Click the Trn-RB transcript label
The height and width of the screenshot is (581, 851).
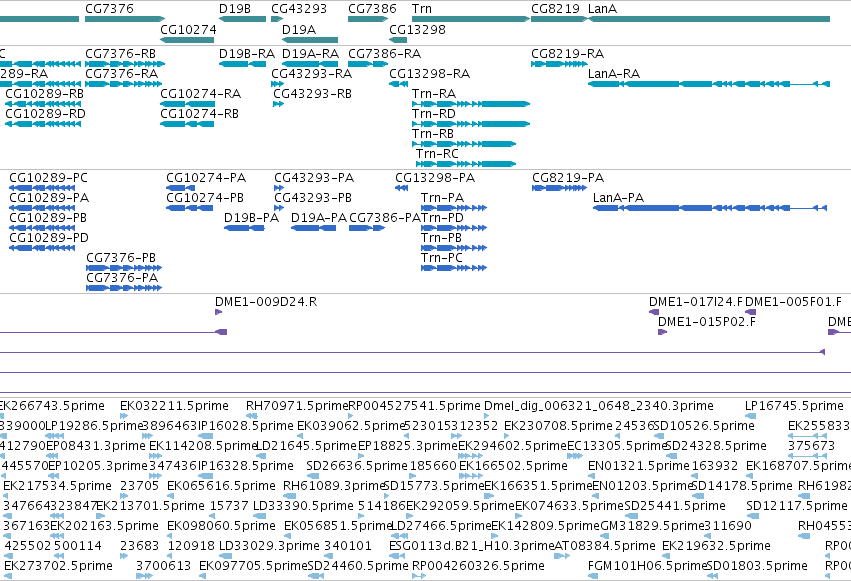pos(433,134)
